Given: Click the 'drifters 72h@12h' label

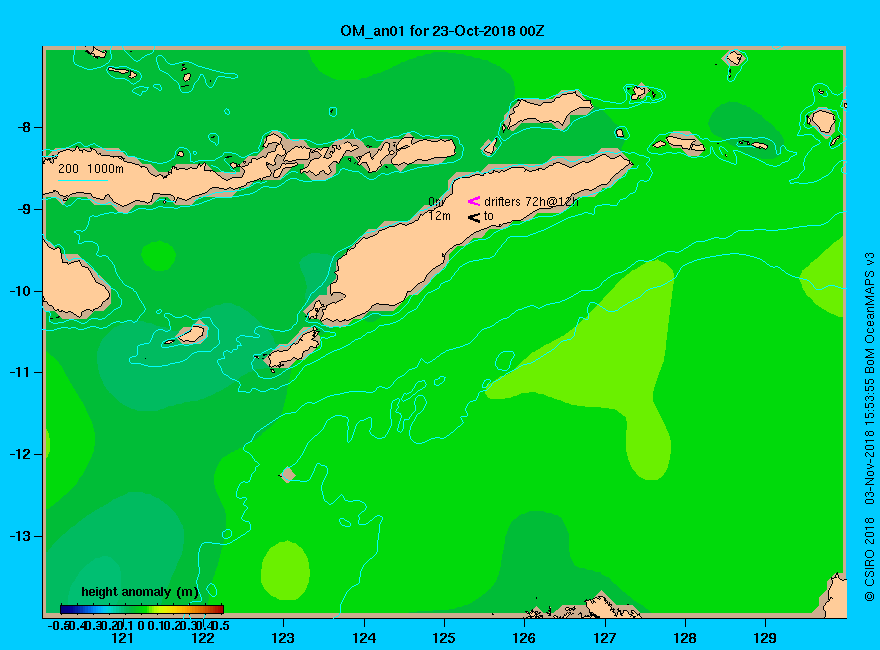Looking at the screenshot, I should point(531,202).
